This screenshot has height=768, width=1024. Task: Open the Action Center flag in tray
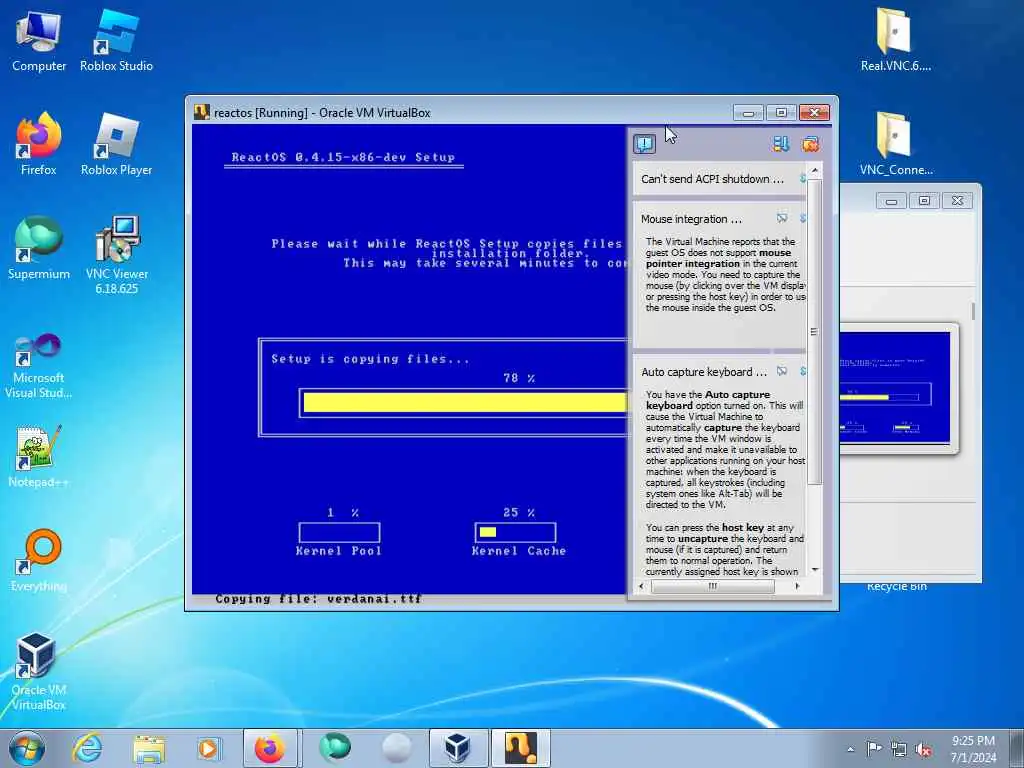click(x=874, y=748)
